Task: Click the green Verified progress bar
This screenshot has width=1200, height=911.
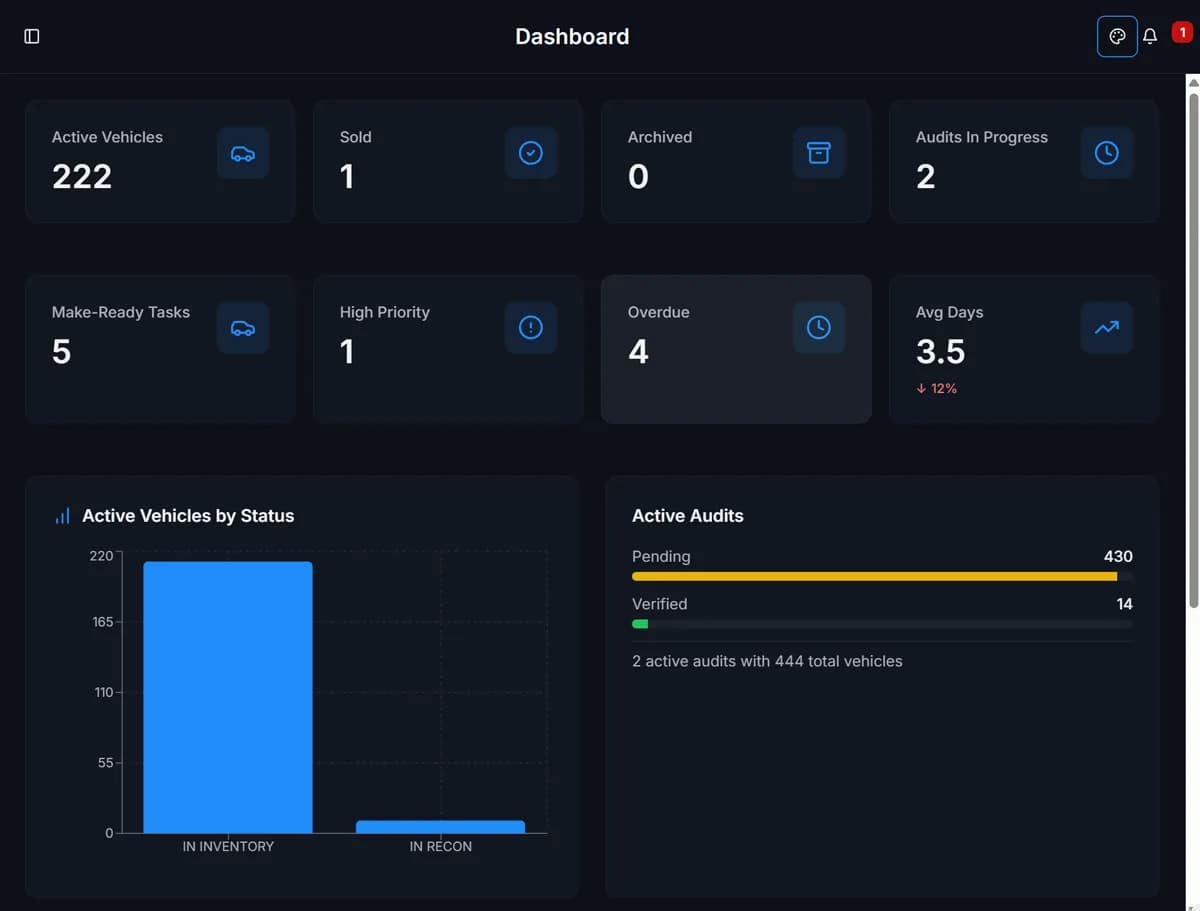Action: coord(640,623)
